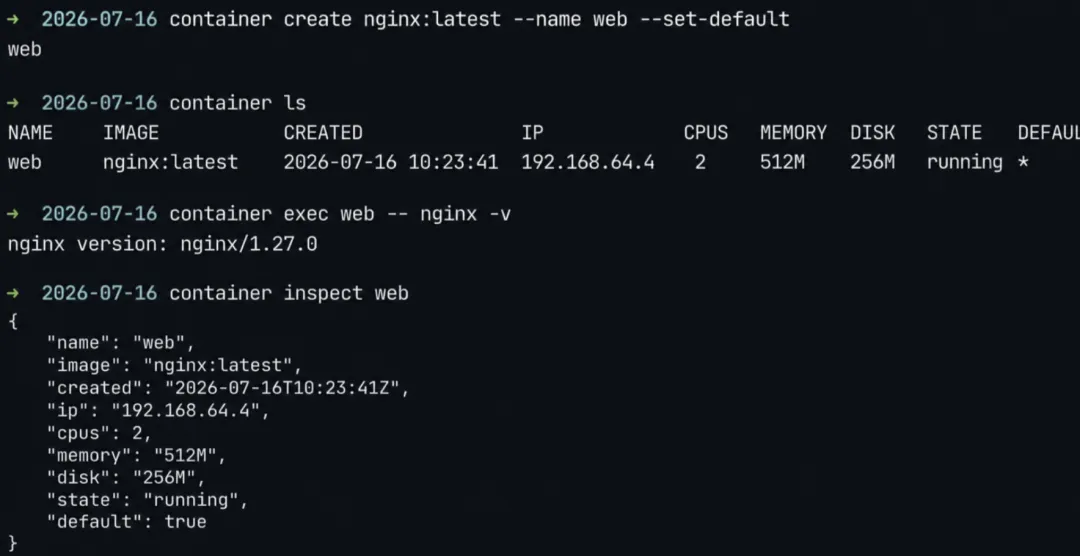Click the "web" output below the create command
The width and height of the screenshot is (1080, 556).
click(25, 50)
